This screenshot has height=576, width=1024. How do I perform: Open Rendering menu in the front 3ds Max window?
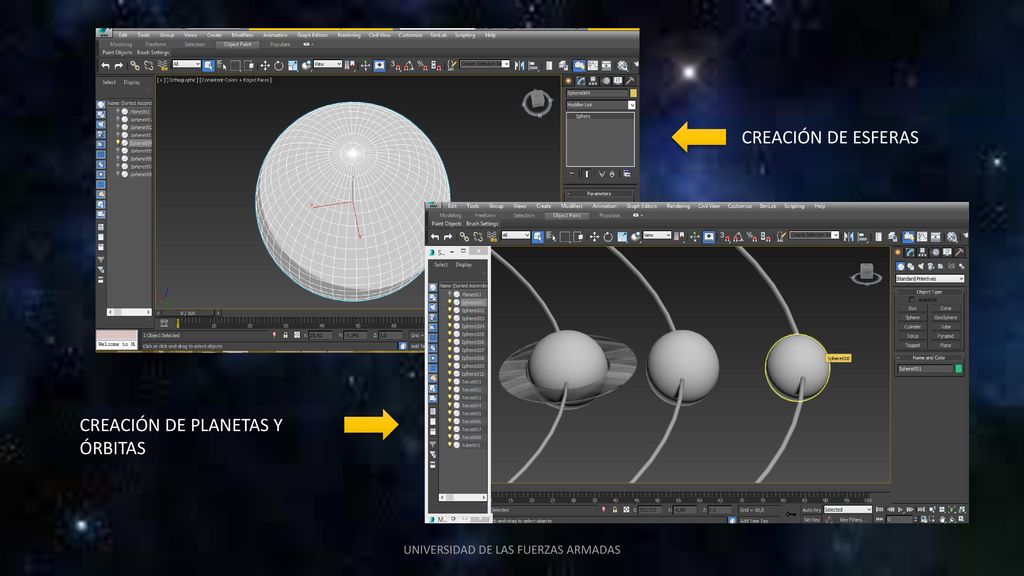(678, 206)
